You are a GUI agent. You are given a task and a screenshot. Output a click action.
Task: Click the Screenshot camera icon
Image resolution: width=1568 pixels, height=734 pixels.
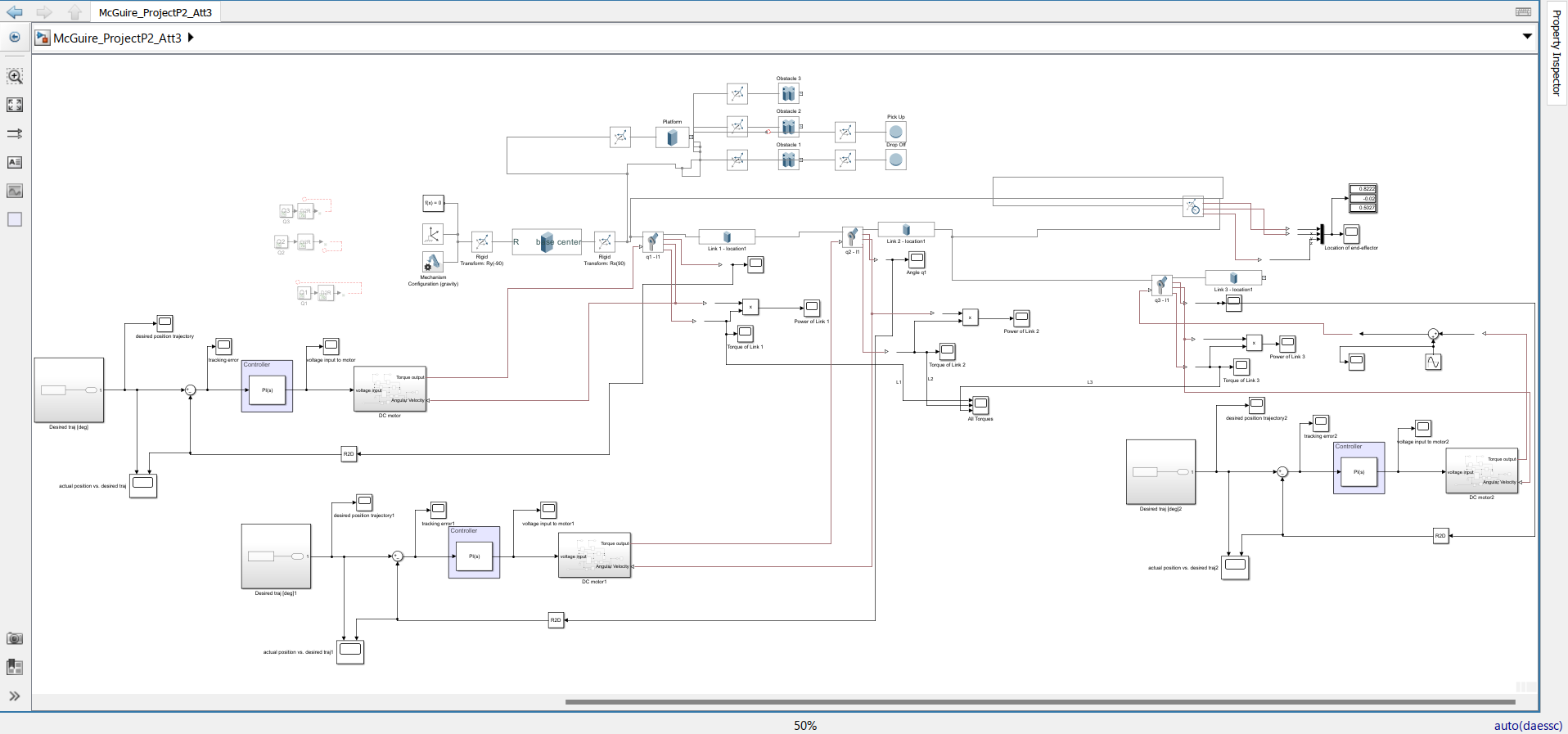tap(15, 638)
